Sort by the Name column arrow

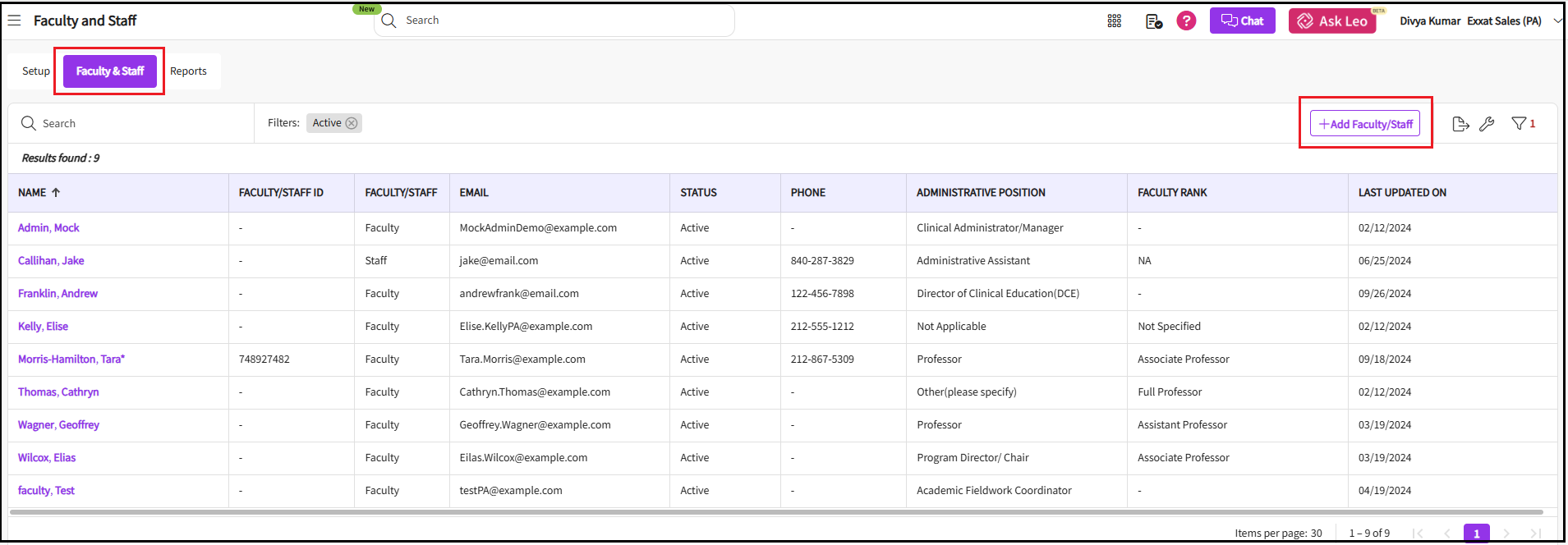tap(56, 193)
